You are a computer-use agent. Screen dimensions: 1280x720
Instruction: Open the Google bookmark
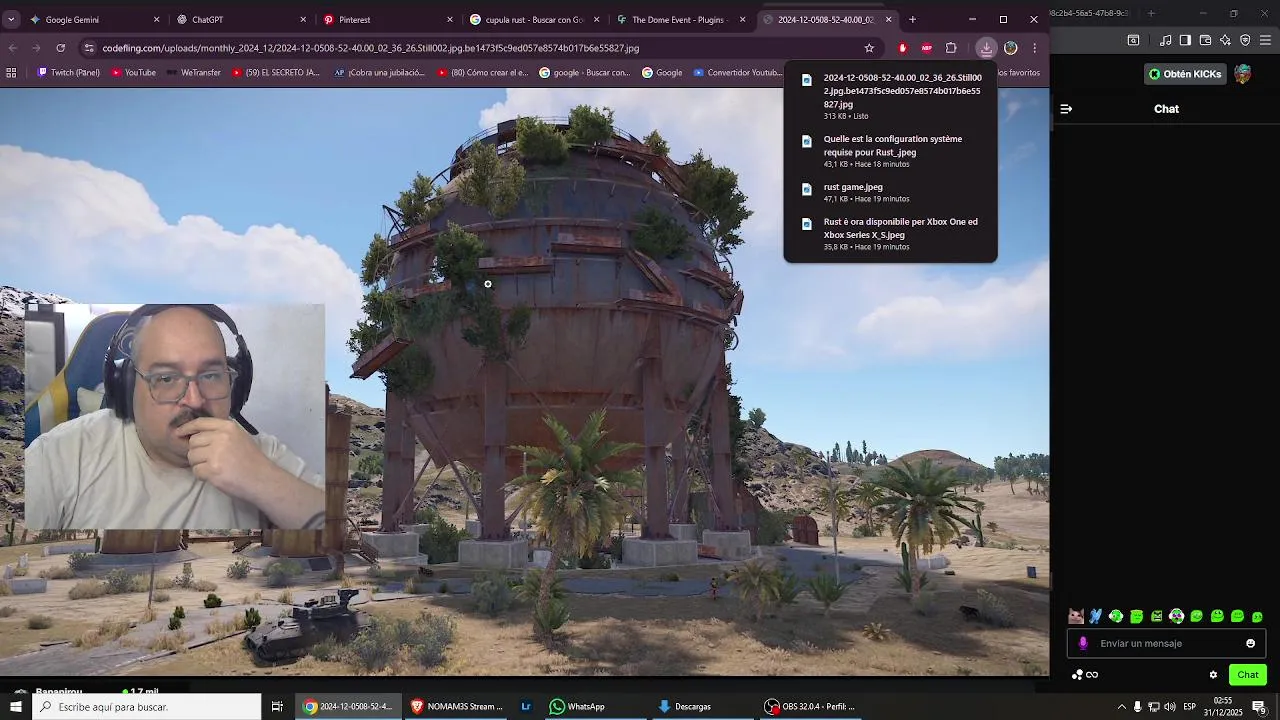coord(662,72)
